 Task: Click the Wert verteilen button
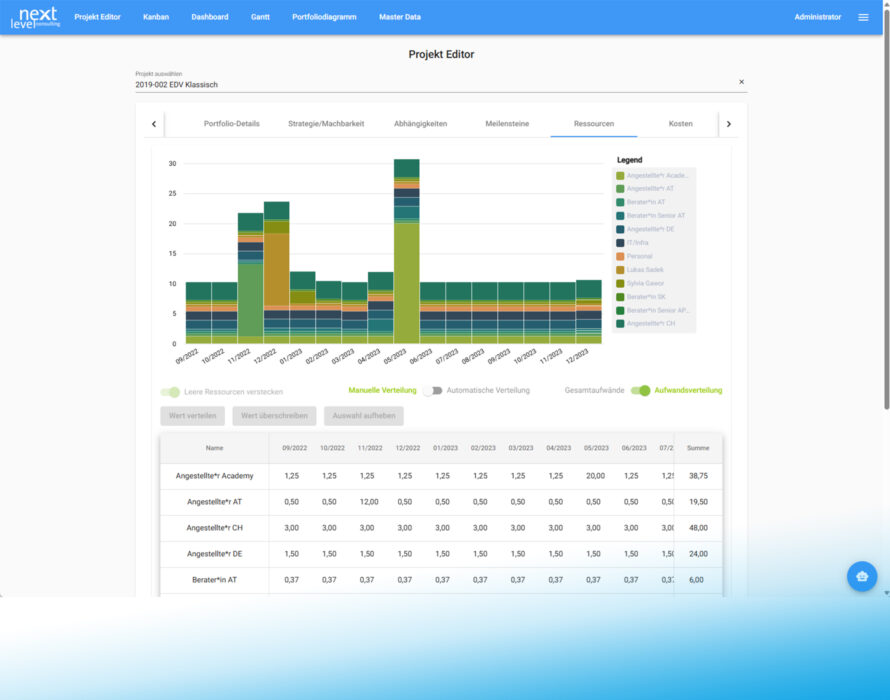click(x=192, y=416)
